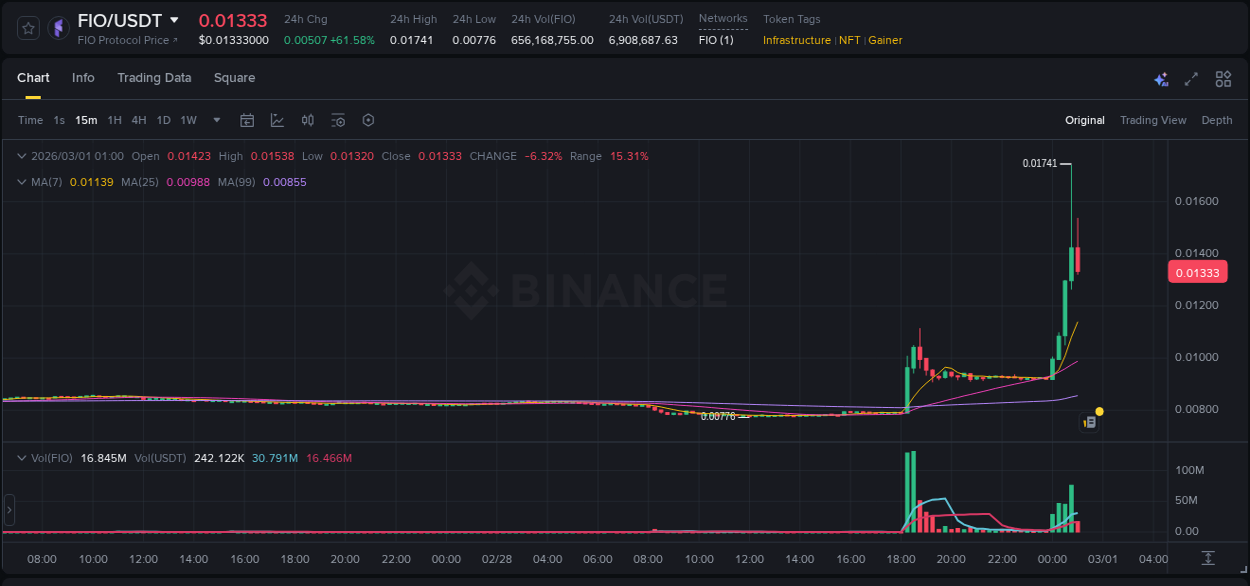This screenshot has width=1250, height=586.
Task: Launch the AI assistant icon
Action: tap(1161, 78)
